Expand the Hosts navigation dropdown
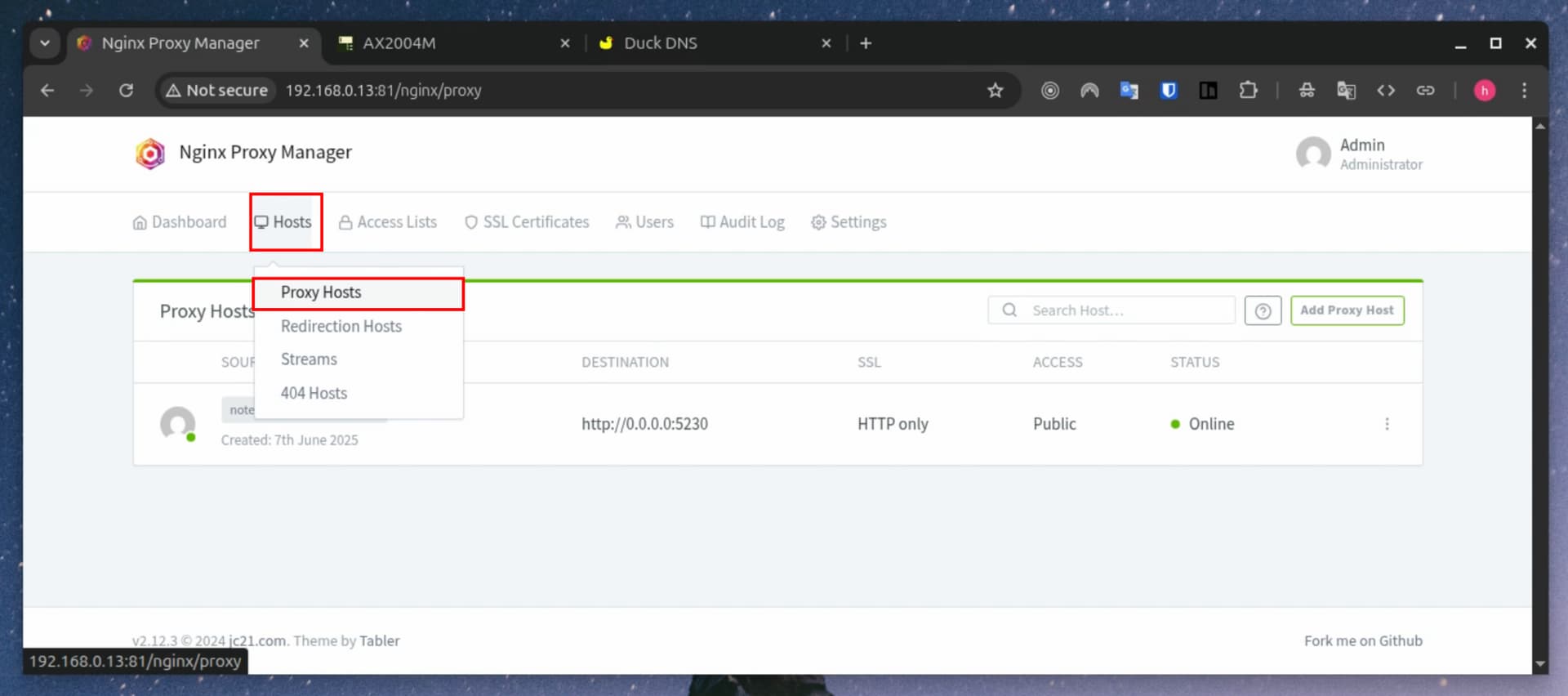The image size is (1568, 696). coord(283,222)
